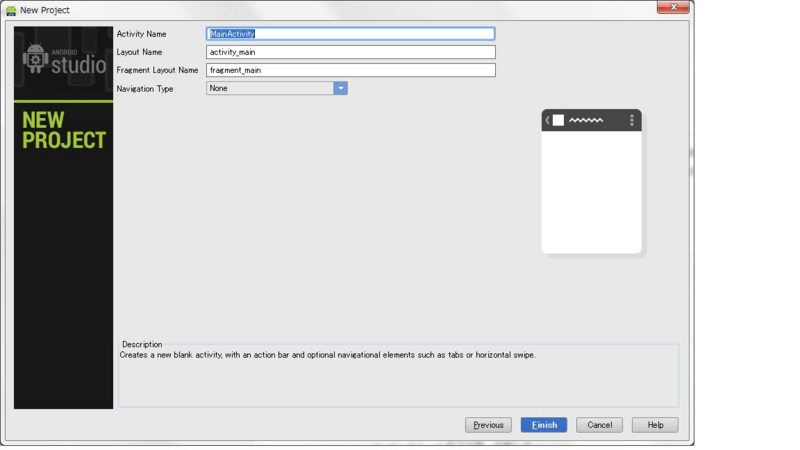Click the blank activity preview thumbnail

tap(591, 181)
